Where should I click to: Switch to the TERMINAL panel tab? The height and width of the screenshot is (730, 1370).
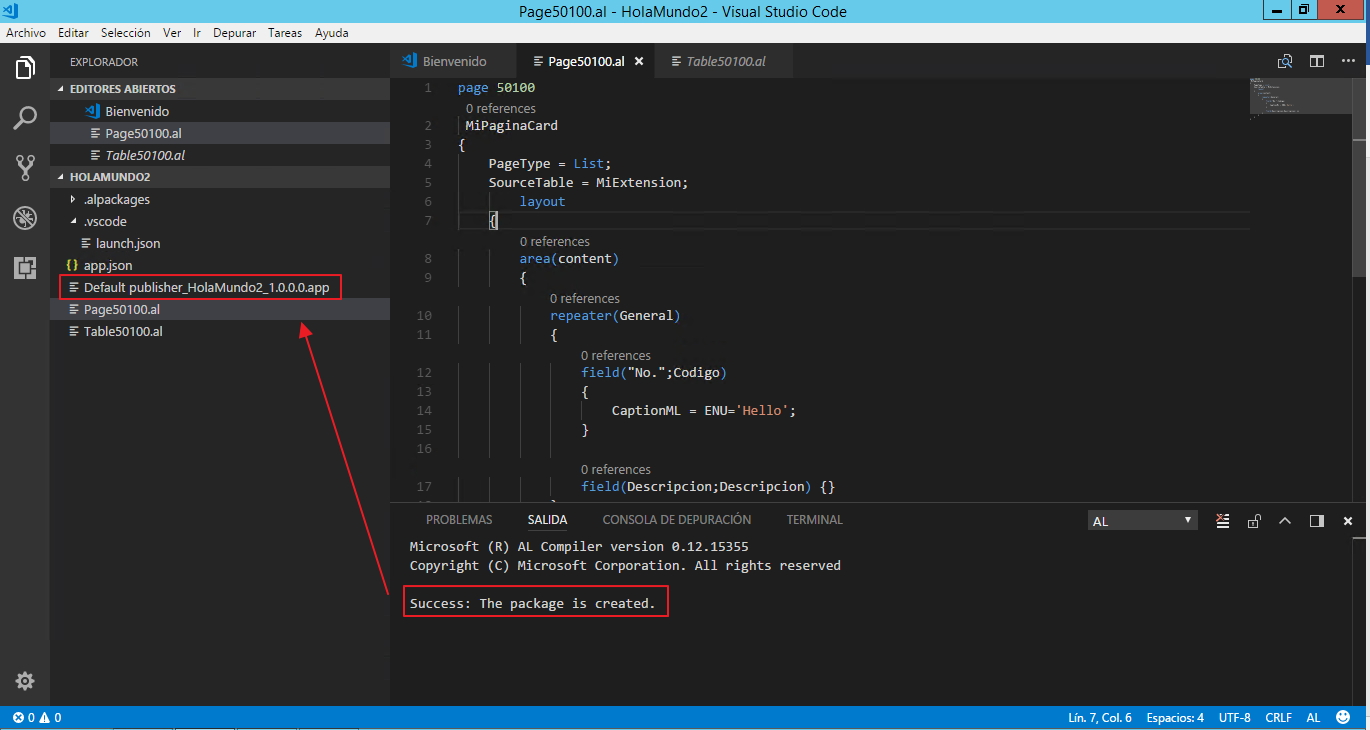coord(814,520)
